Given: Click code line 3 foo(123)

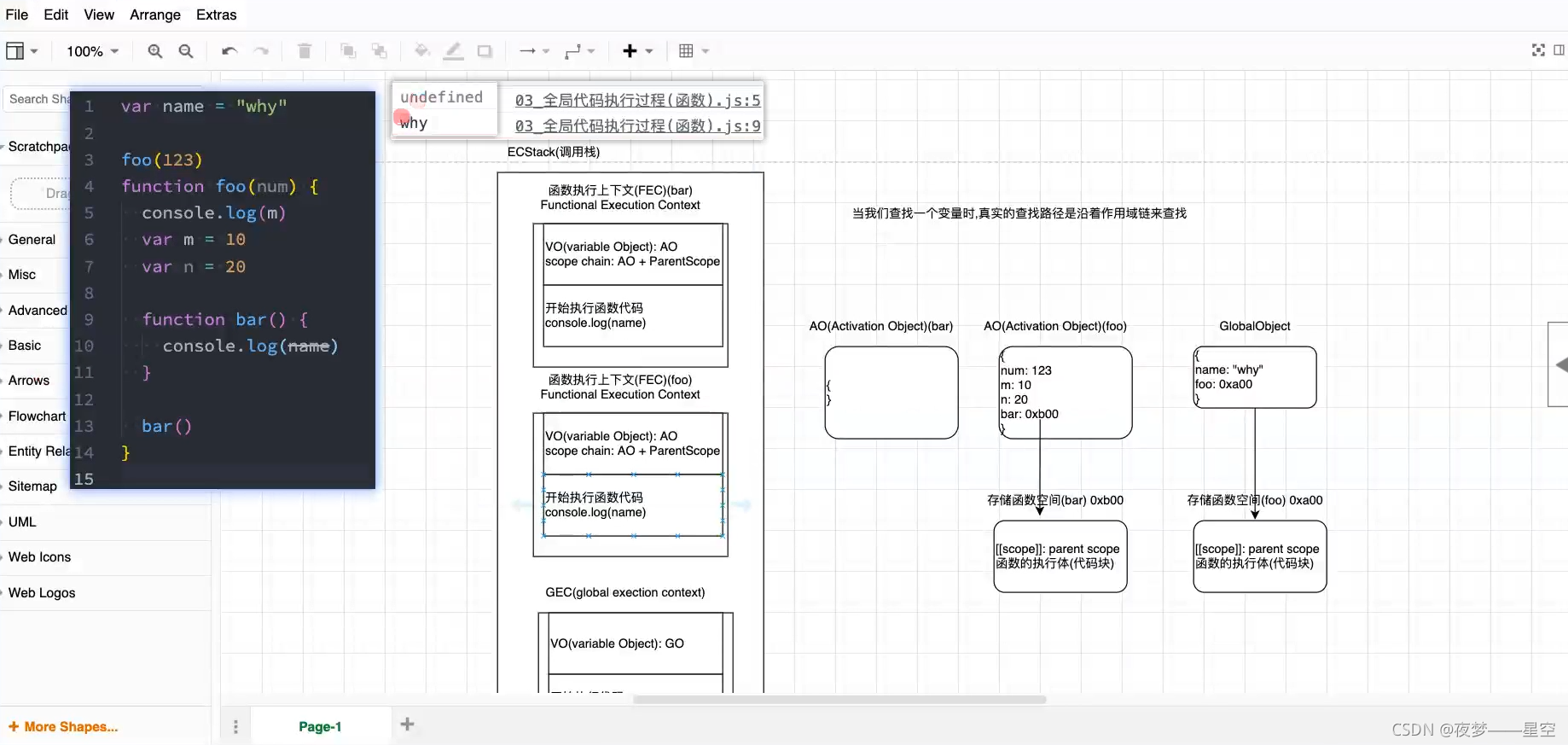Looking at the screenshot, I should coord(162,160).
